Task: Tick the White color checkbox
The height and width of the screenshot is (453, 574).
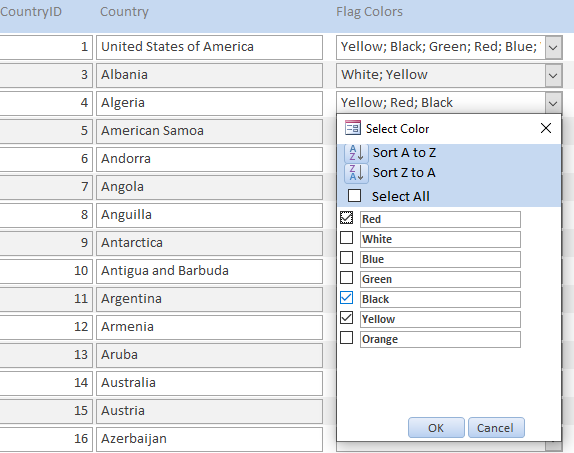Action: point(346,238)
